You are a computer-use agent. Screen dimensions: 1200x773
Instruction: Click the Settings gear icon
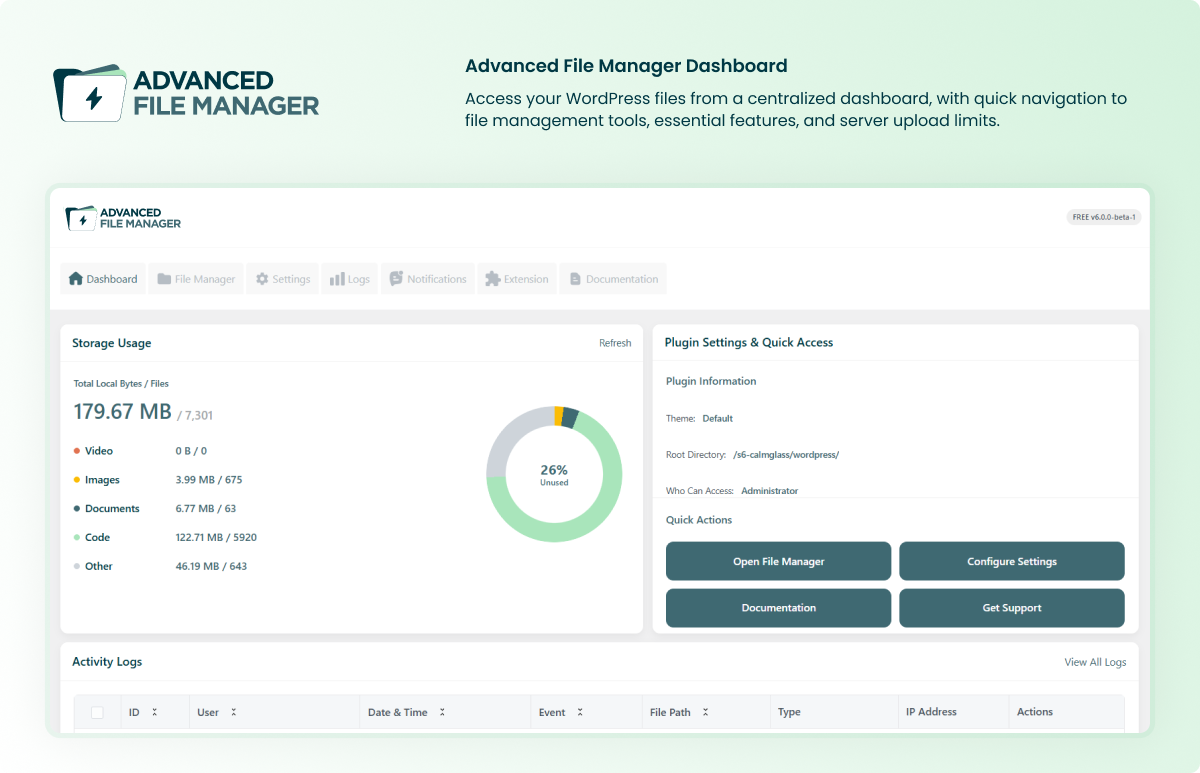262,279
